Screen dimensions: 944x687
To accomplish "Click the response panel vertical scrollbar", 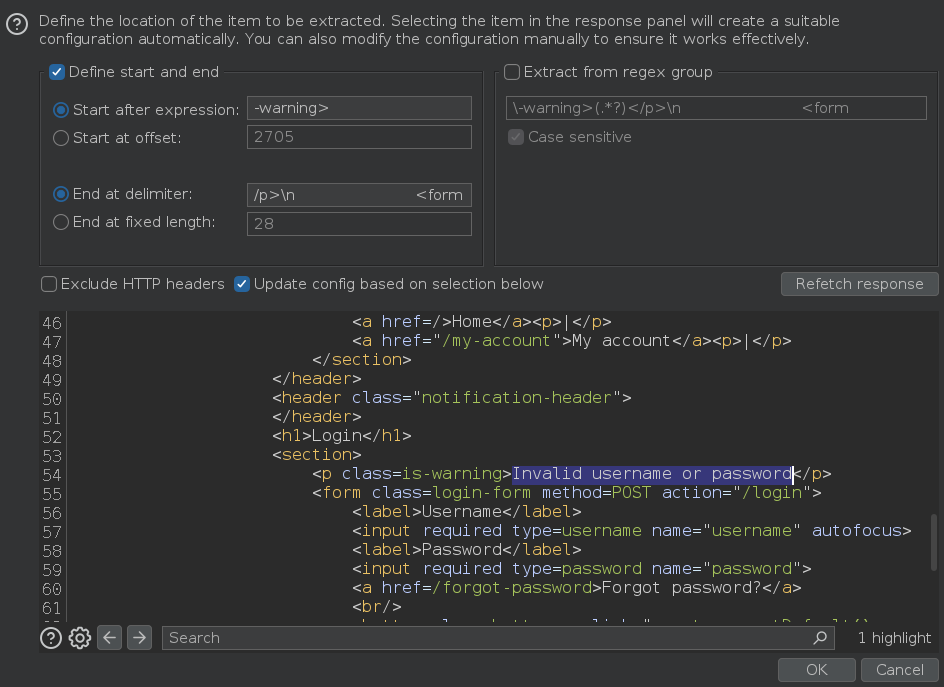I will (934, 541).
